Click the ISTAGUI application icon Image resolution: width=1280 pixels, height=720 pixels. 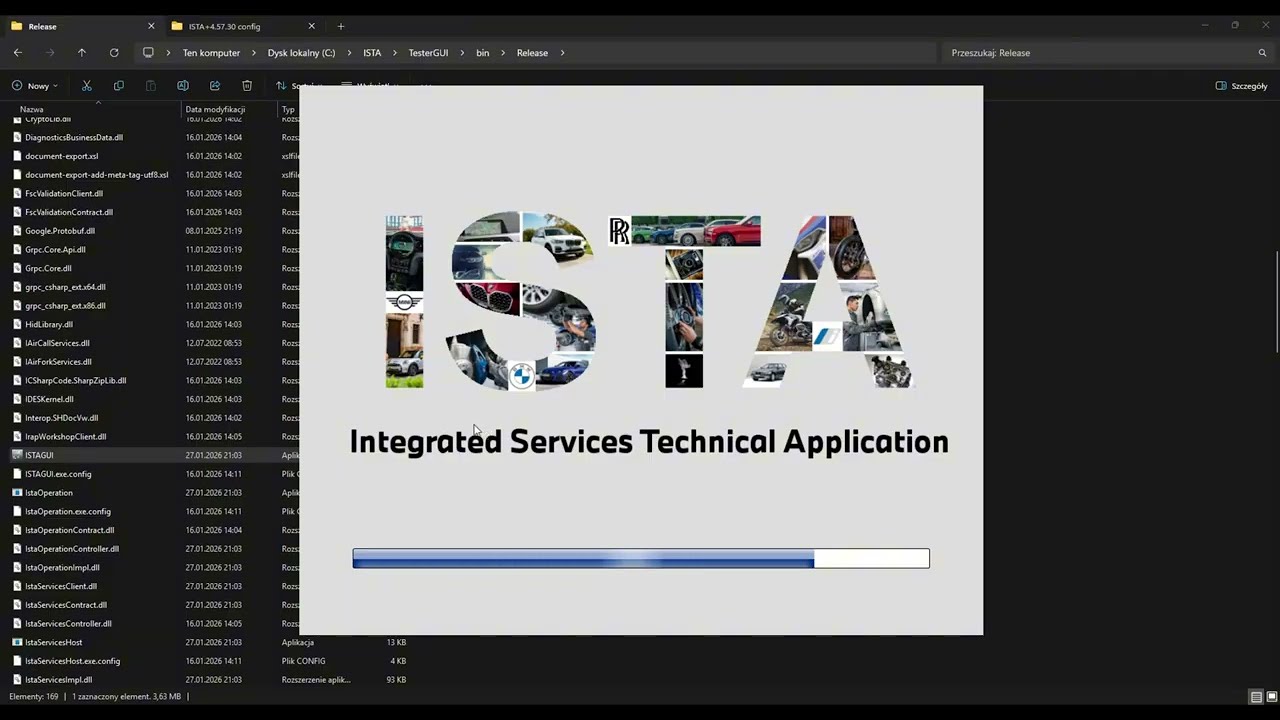[x=17, y=455]
